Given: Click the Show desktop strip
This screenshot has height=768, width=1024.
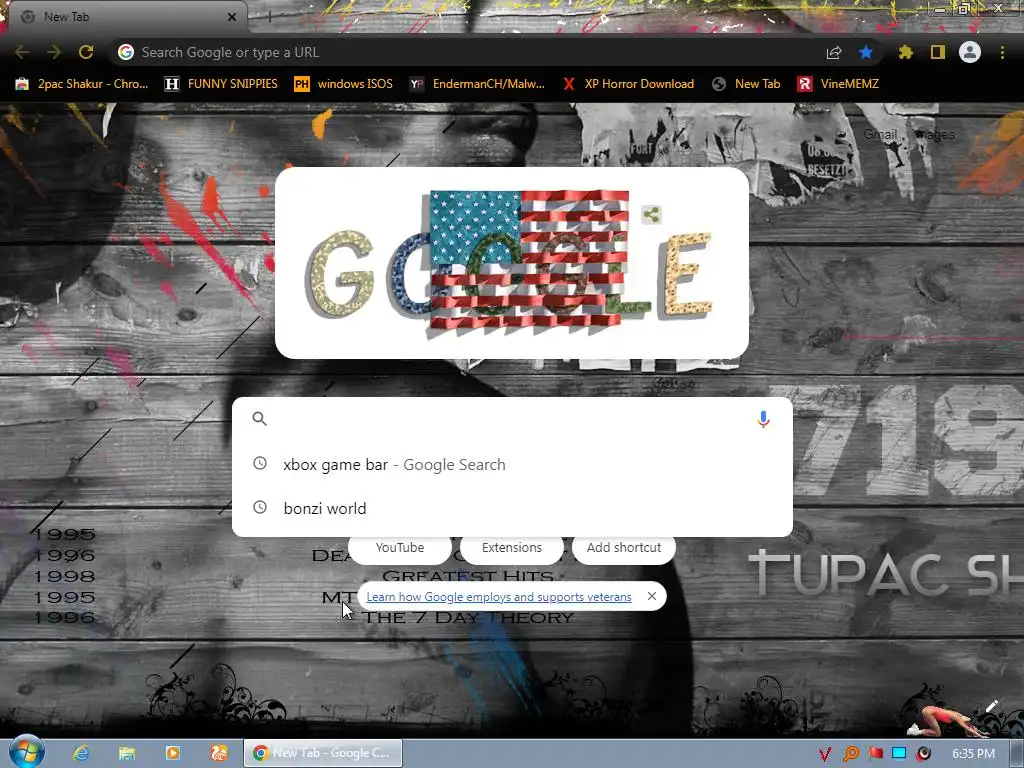Looking at the screenshot, I should 1017,754.
